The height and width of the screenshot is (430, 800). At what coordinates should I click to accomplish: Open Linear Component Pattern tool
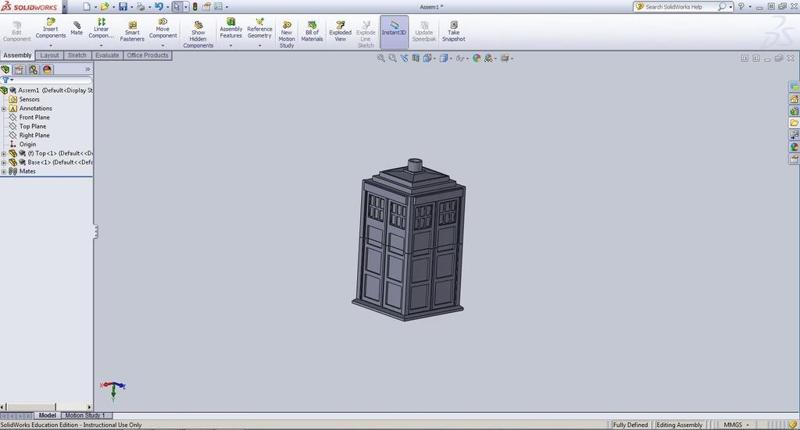click(x=101, y=28)
